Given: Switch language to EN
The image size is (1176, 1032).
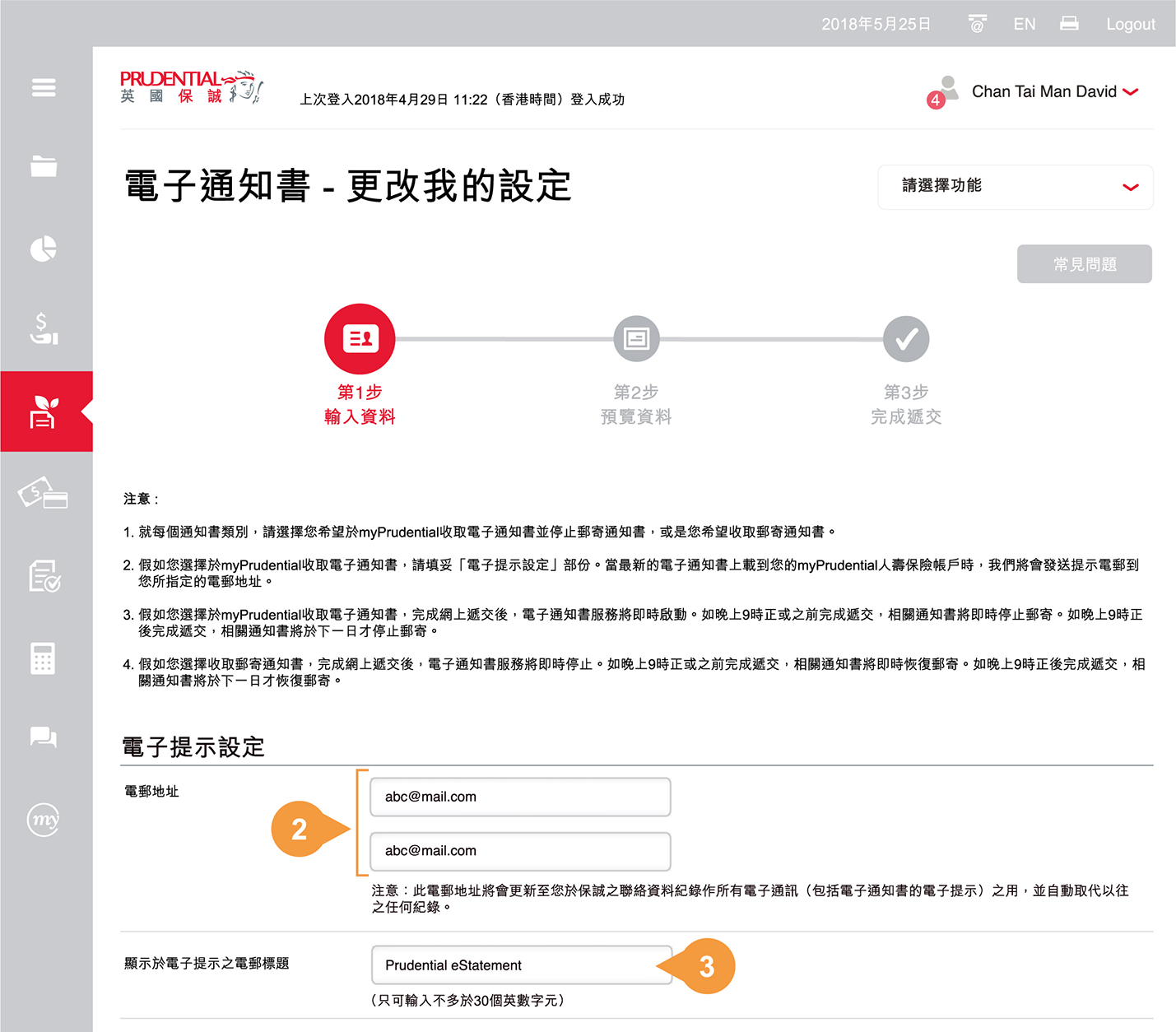Looking at the screenshot, I should point(1024,24).
